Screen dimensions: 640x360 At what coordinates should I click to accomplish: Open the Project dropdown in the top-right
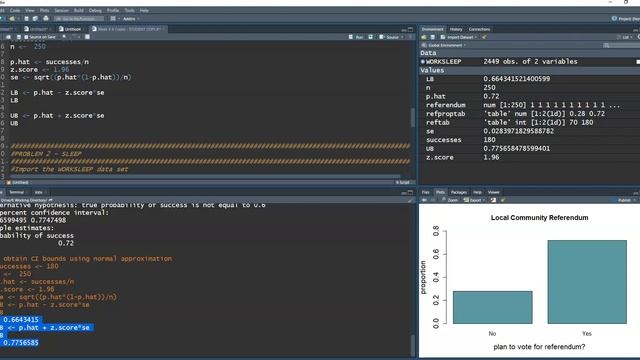[x=626, y=19]
